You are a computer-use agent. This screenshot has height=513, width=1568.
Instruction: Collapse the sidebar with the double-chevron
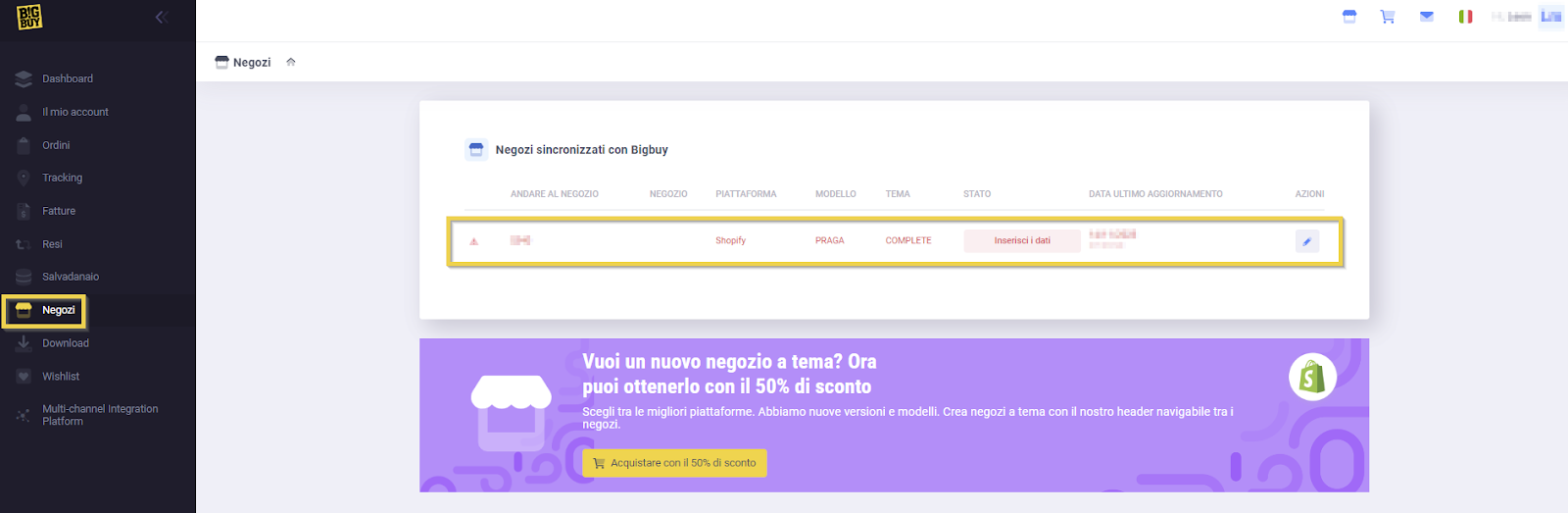(162, 17)
